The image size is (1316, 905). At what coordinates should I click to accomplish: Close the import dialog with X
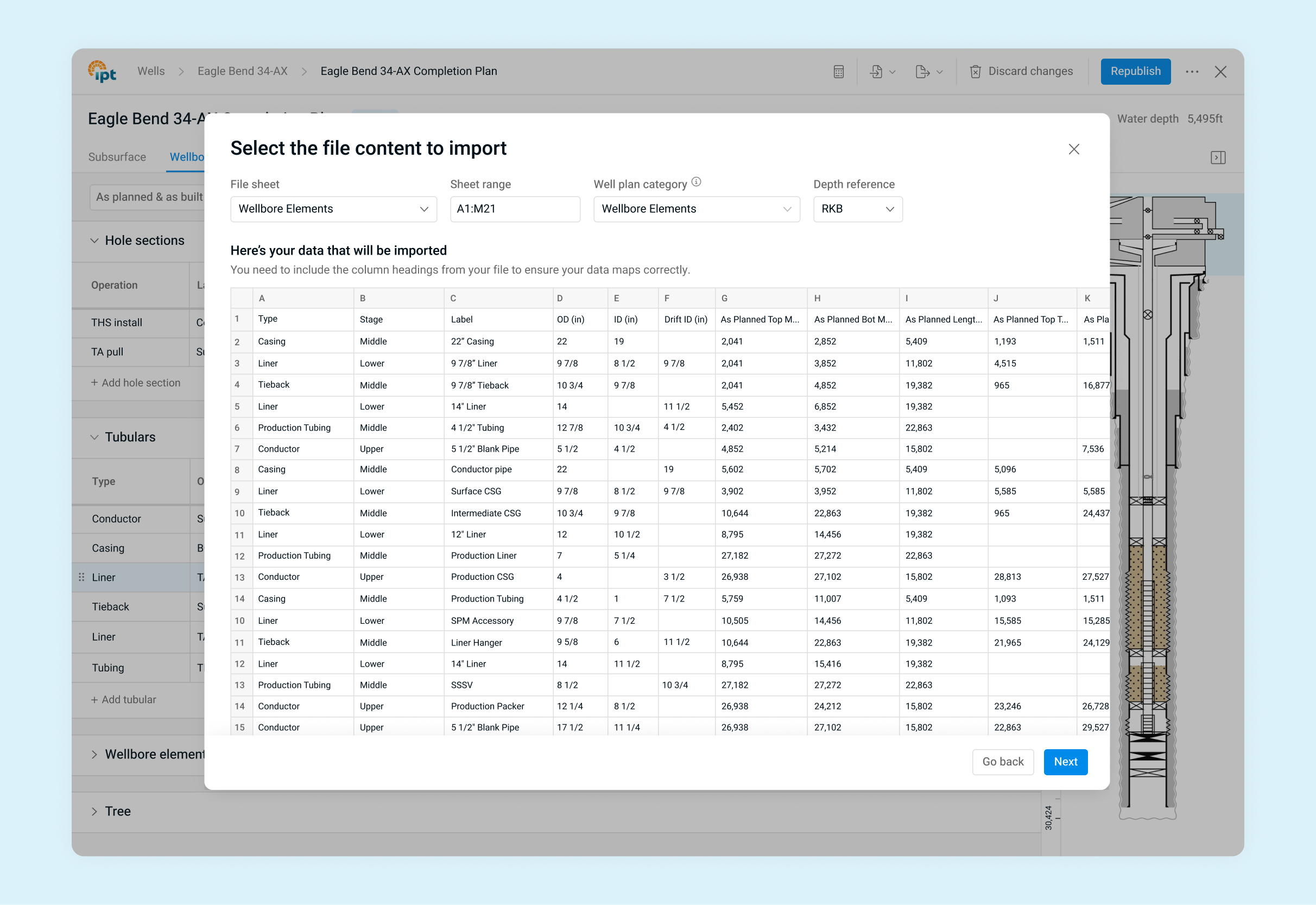pyautogui.click(x=1073, y=149)
